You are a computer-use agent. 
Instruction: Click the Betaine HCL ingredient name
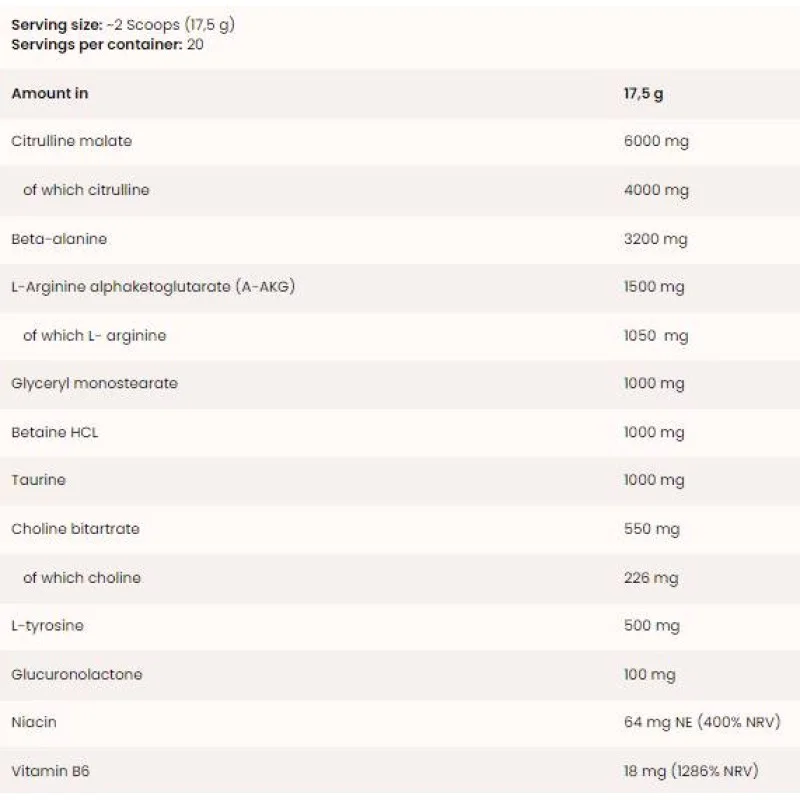(55, 432)
